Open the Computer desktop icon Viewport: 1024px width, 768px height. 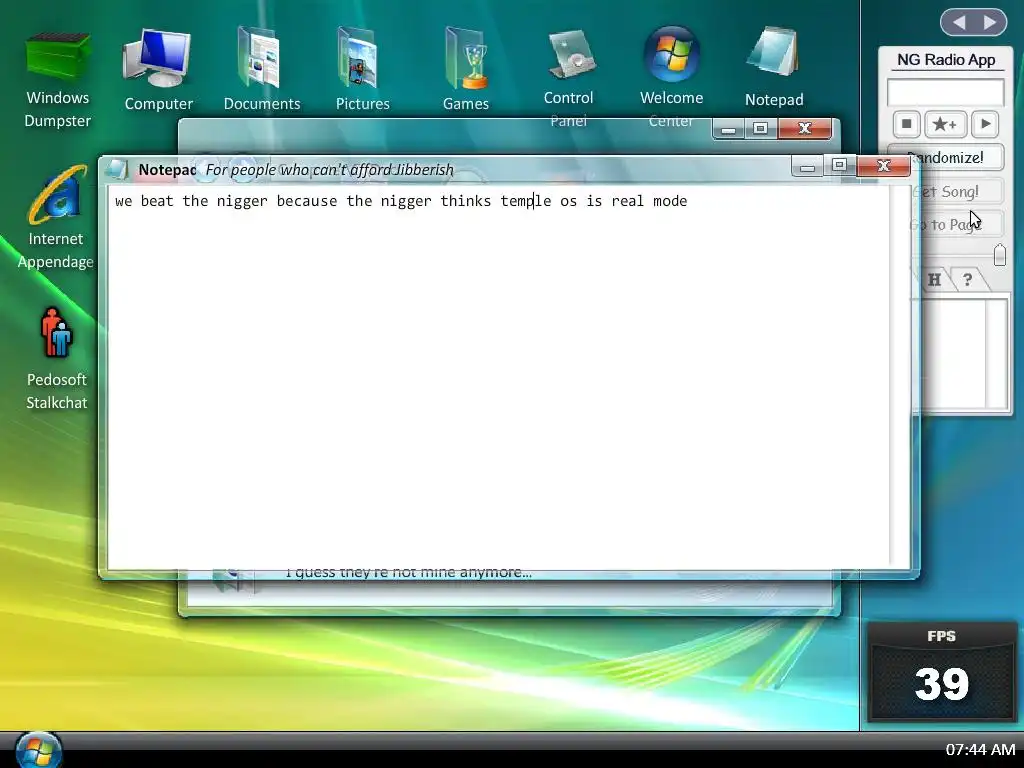coord(158,71)
